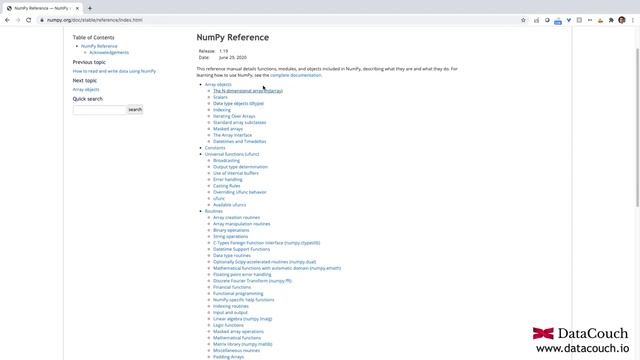Screen dimensions: 640x360
Task: Click the page vertical scrollbar
Action: [638, 127]
